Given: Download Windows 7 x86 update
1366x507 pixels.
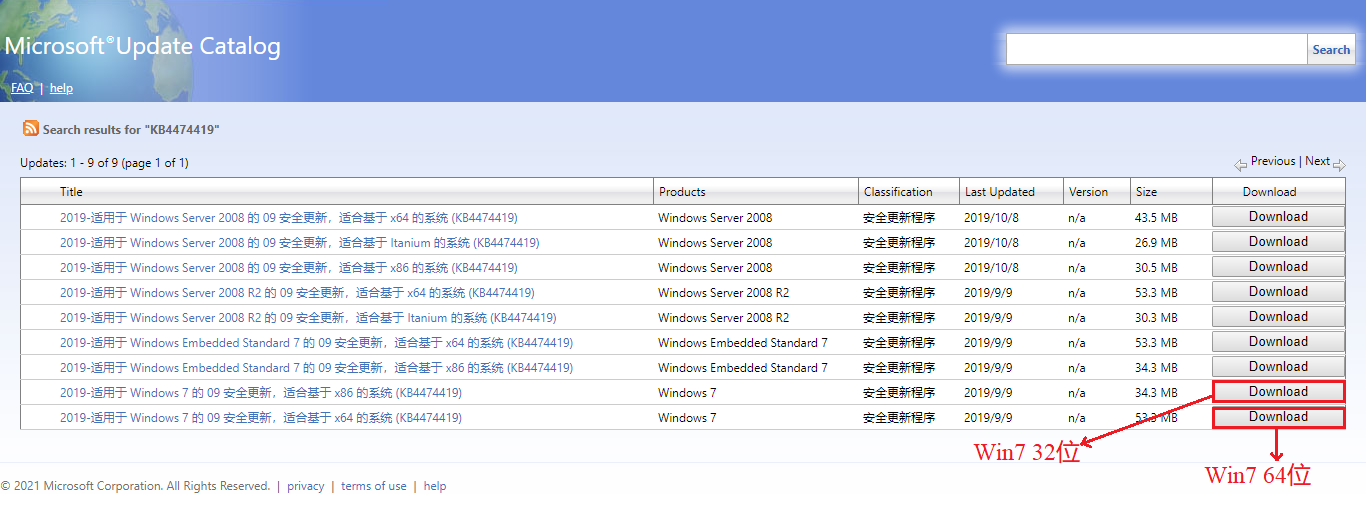Looking at the screenshot, I should point(1278,392).
